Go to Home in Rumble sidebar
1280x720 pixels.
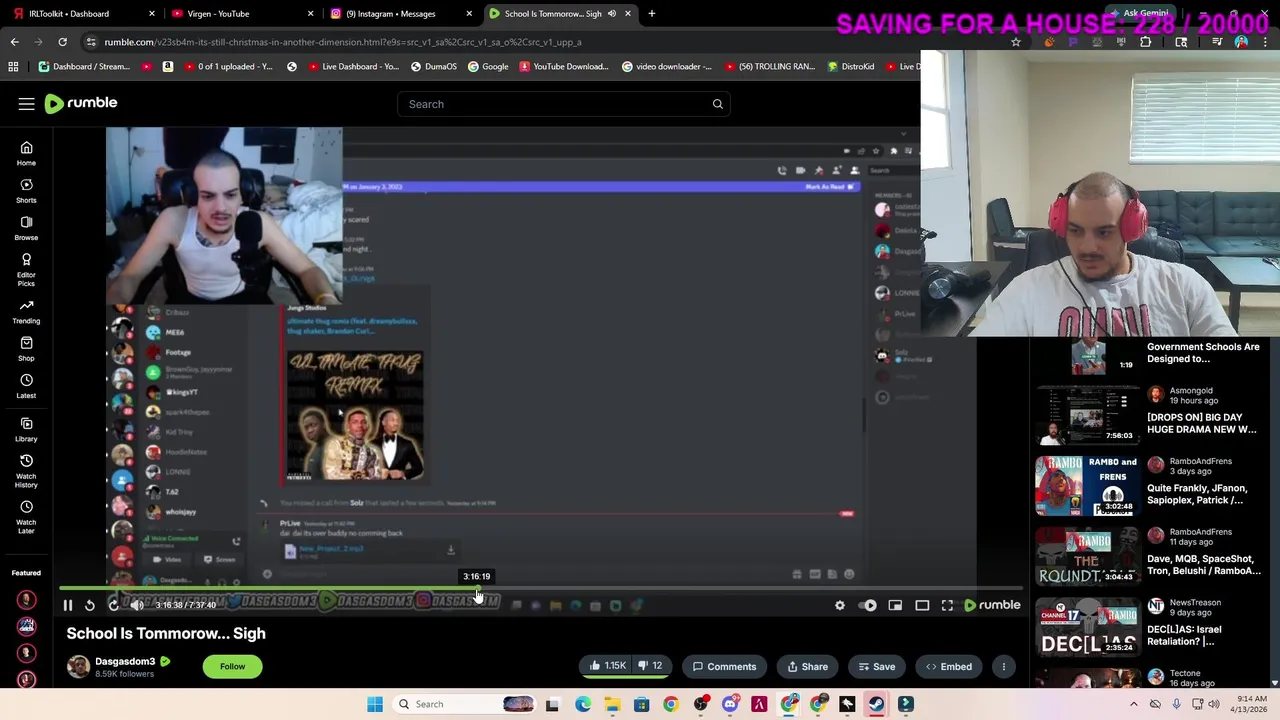click(26, 153)
